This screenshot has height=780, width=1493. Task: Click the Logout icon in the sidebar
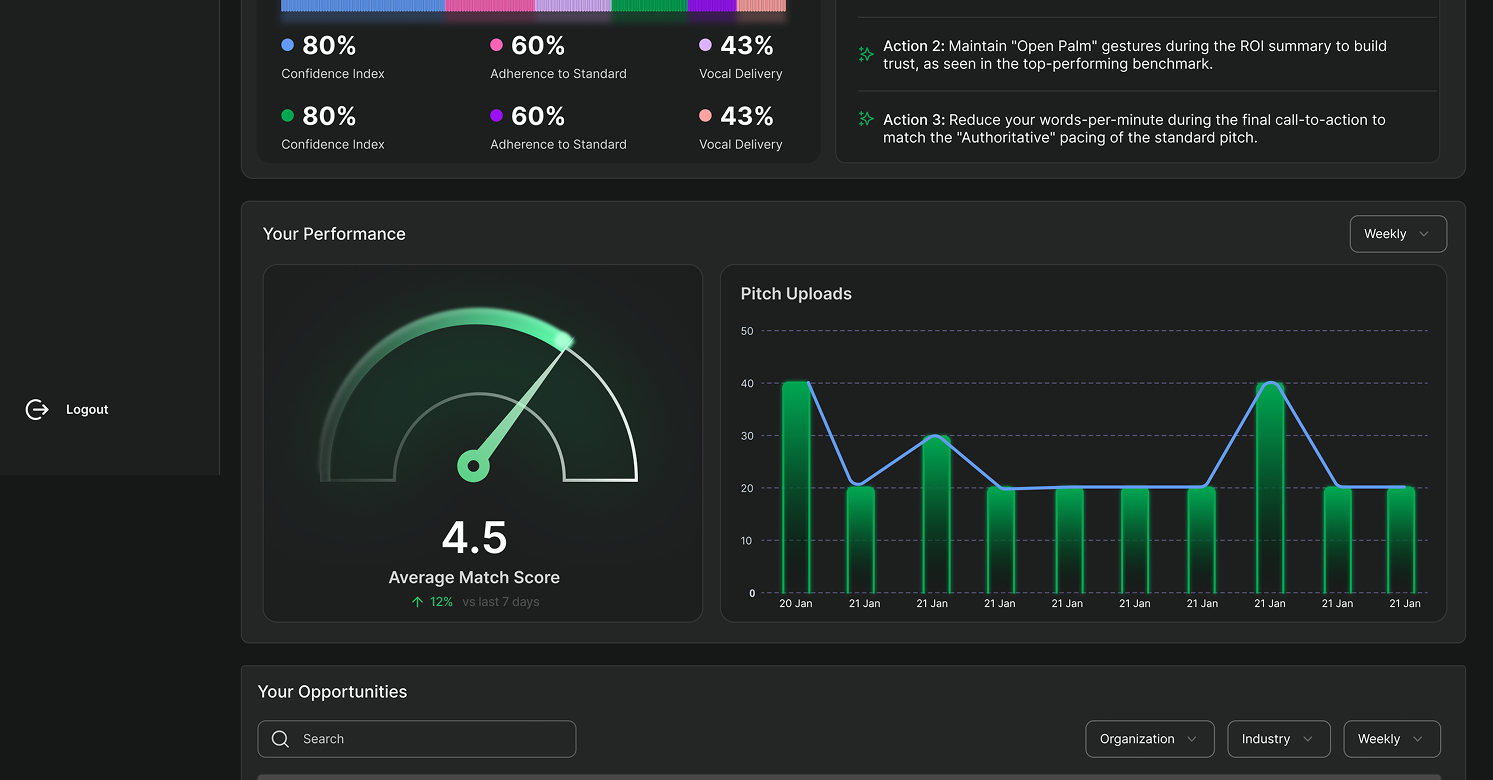click(x=37, y=409)
